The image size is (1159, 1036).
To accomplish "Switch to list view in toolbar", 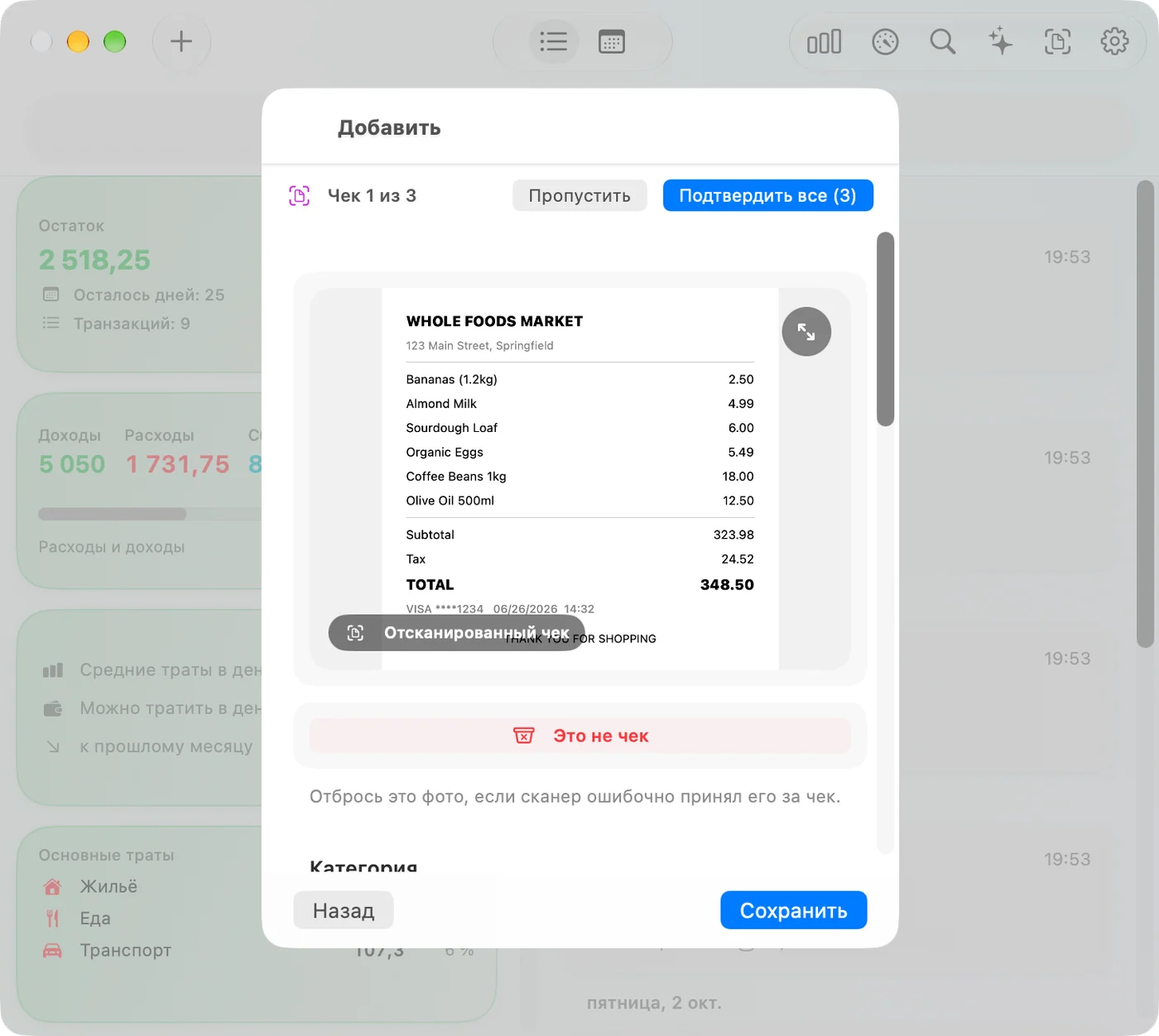I will [x=553, y=41].
